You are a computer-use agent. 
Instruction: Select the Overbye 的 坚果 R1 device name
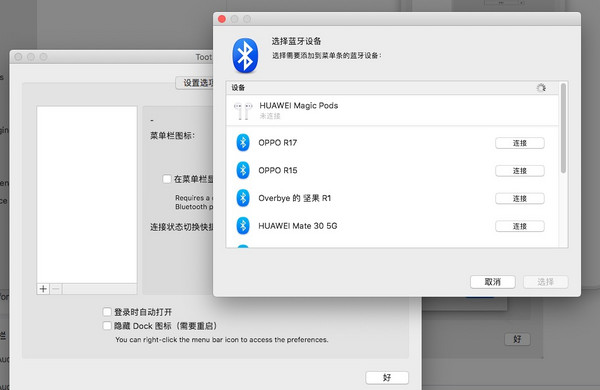pyautogui.click(x=295, y=198)
